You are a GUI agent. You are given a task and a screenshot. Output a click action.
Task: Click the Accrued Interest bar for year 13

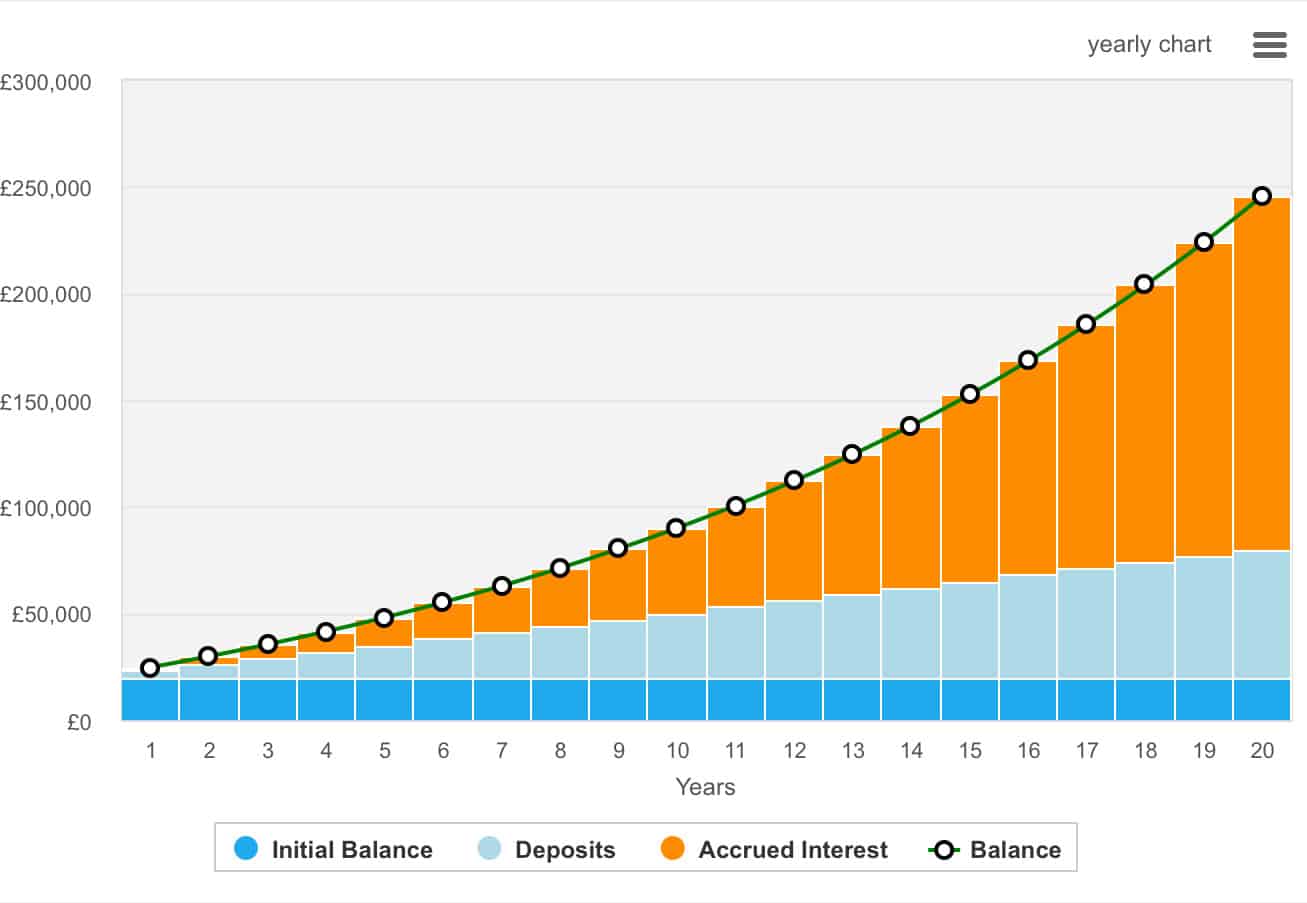pyautogui.click(x=852, y=525)
